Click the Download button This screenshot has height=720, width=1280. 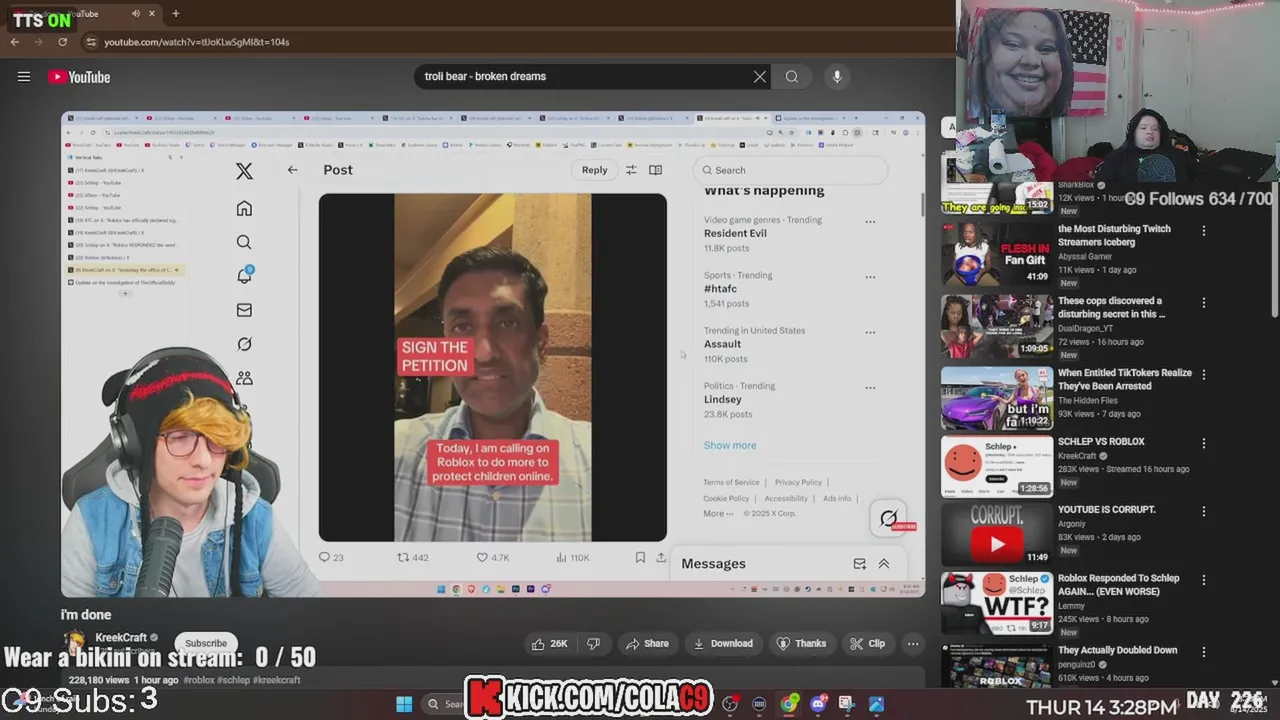point(723,643)
